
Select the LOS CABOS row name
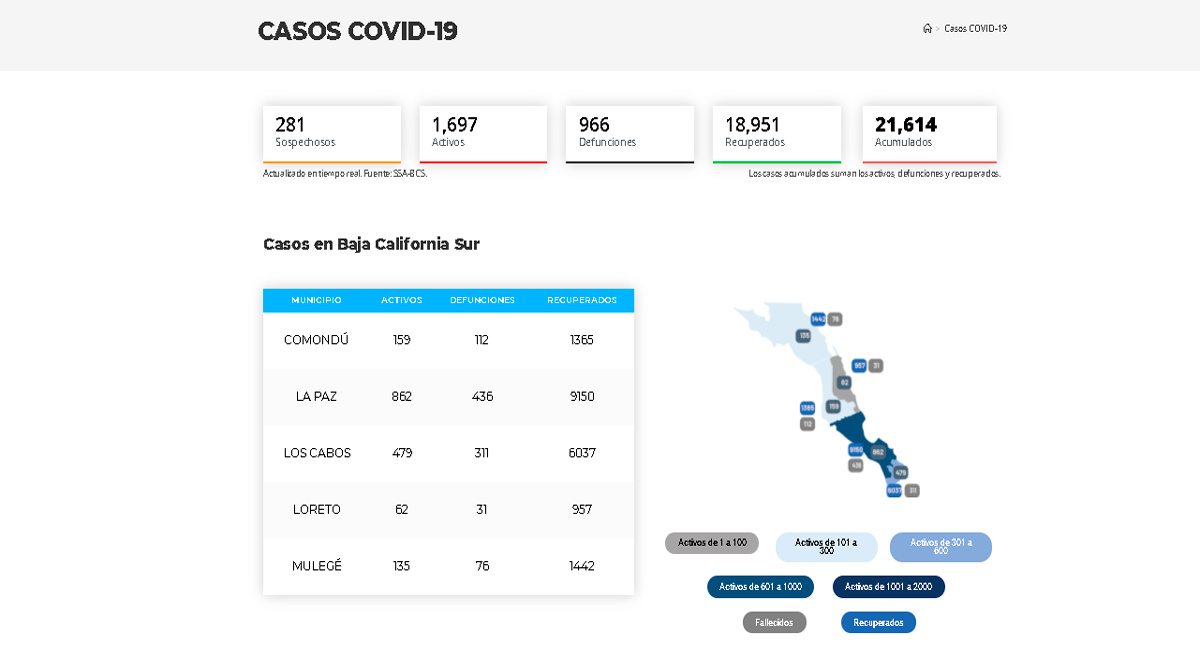point(317,453)
